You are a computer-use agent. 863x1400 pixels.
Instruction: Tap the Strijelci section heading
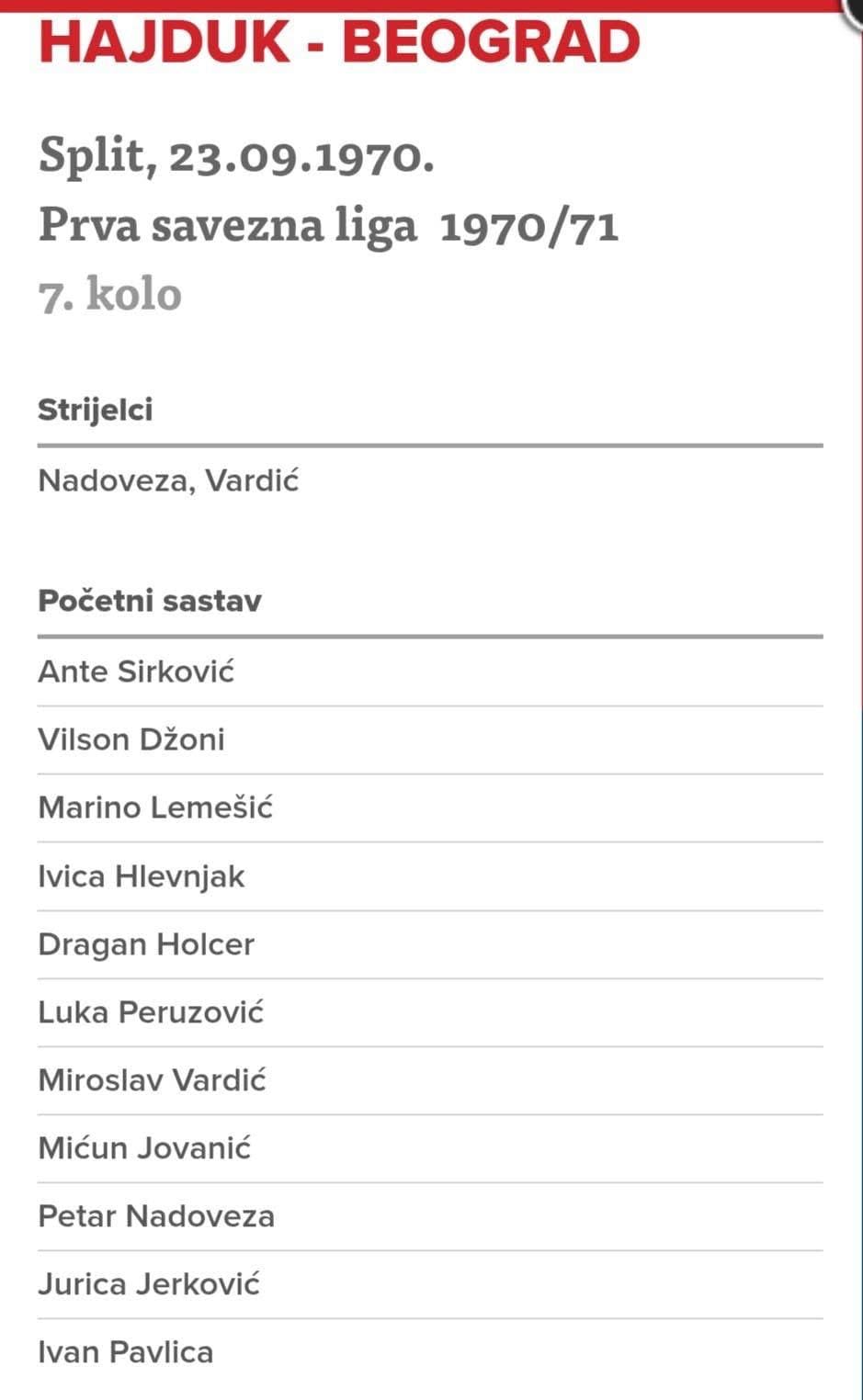point(96,410)
